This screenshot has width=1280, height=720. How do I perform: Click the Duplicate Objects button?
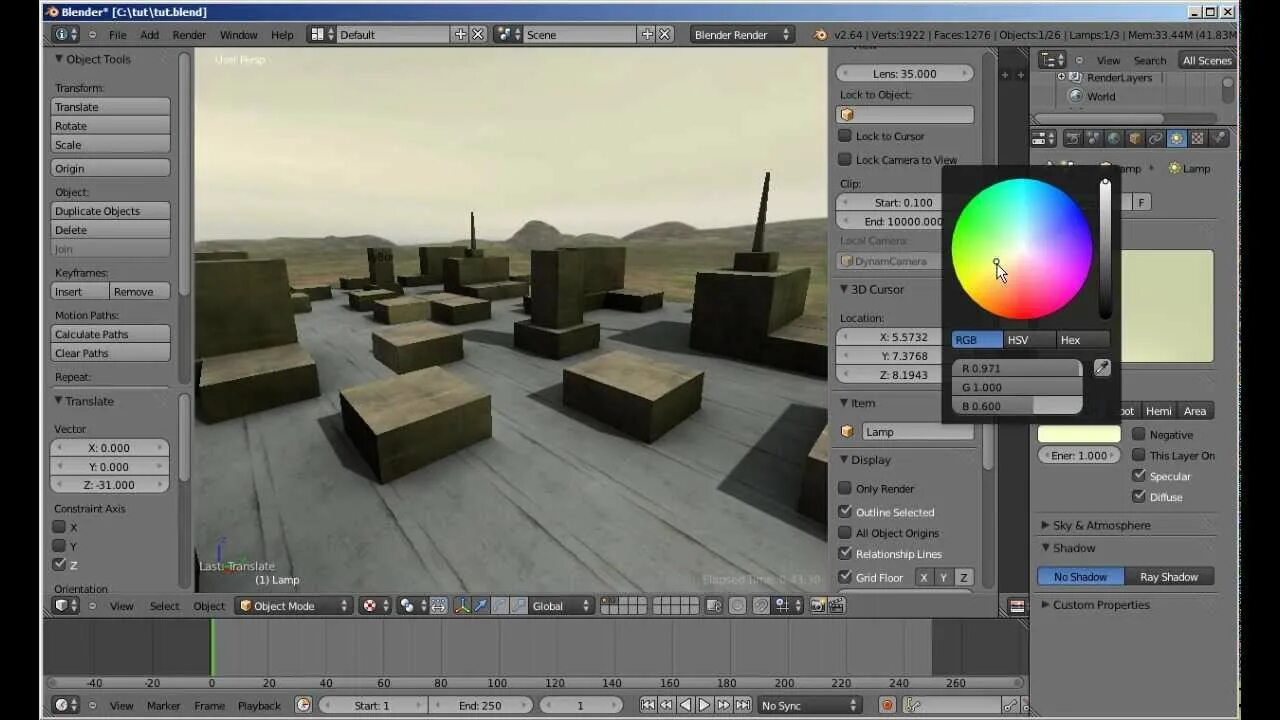tap(110, 211)
